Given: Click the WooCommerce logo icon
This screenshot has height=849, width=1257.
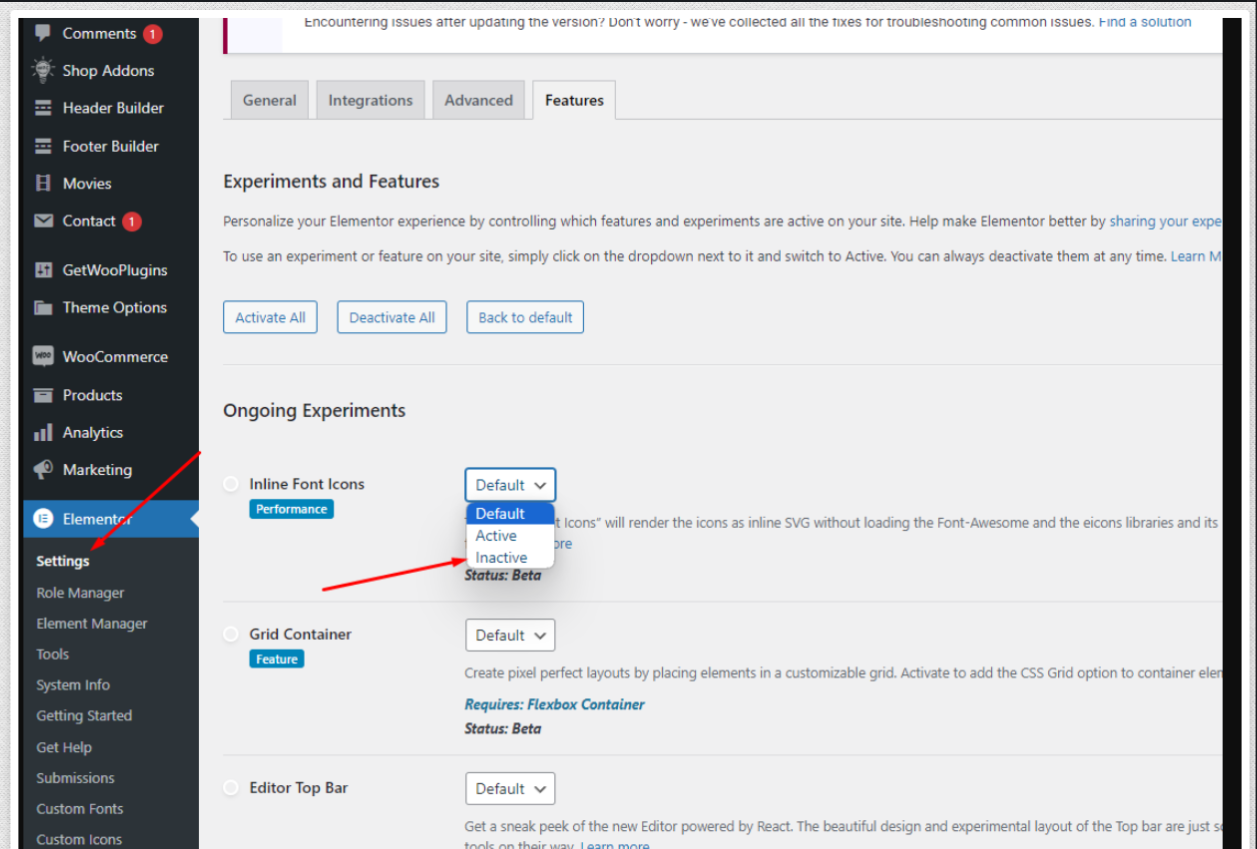Looking at the screenshot, I should (x=43, y=357).
